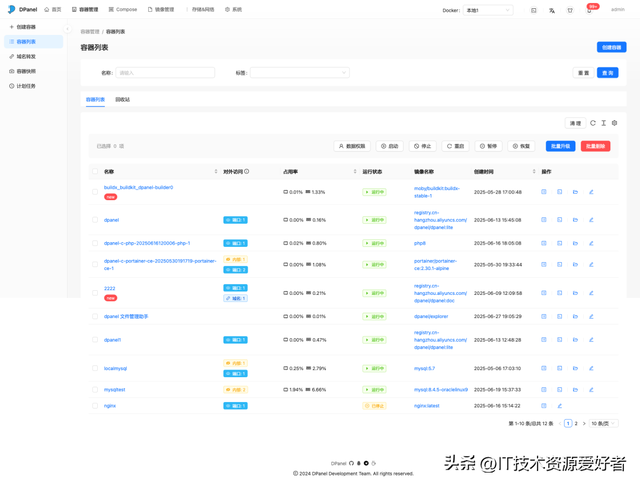The width and height of the screenshot is (640, 485).
Task: Click the refresh icon above the table
Action: click(593, 123)
